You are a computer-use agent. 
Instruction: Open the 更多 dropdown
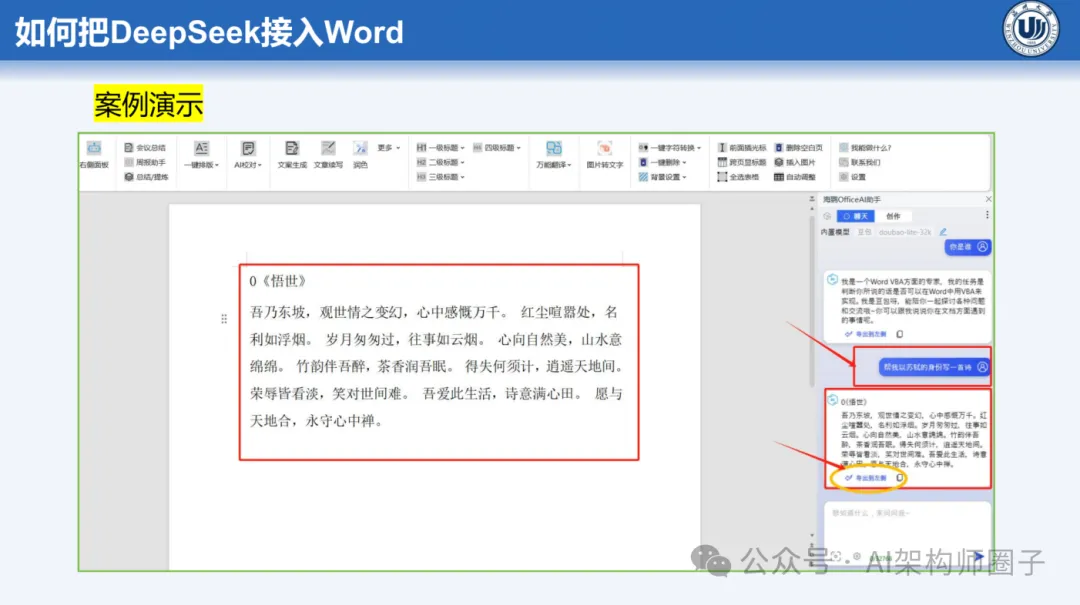click(x=388, y=147)
